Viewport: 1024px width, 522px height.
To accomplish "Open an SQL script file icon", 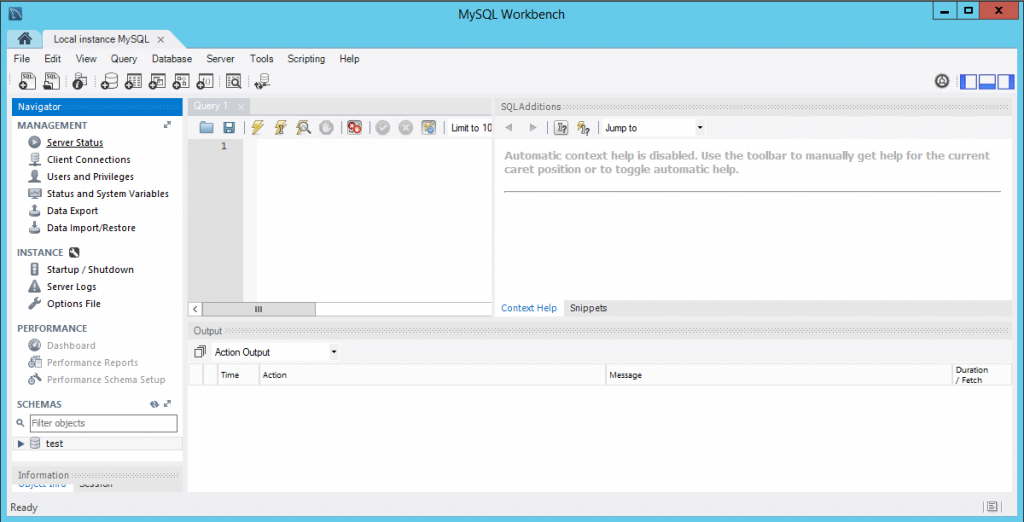I will click(52, 81).
